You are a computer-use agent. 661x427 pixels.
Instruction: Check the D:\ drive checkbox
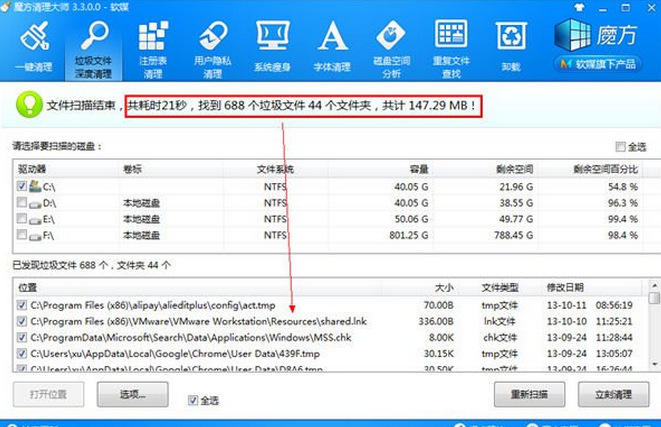point(22,202)
